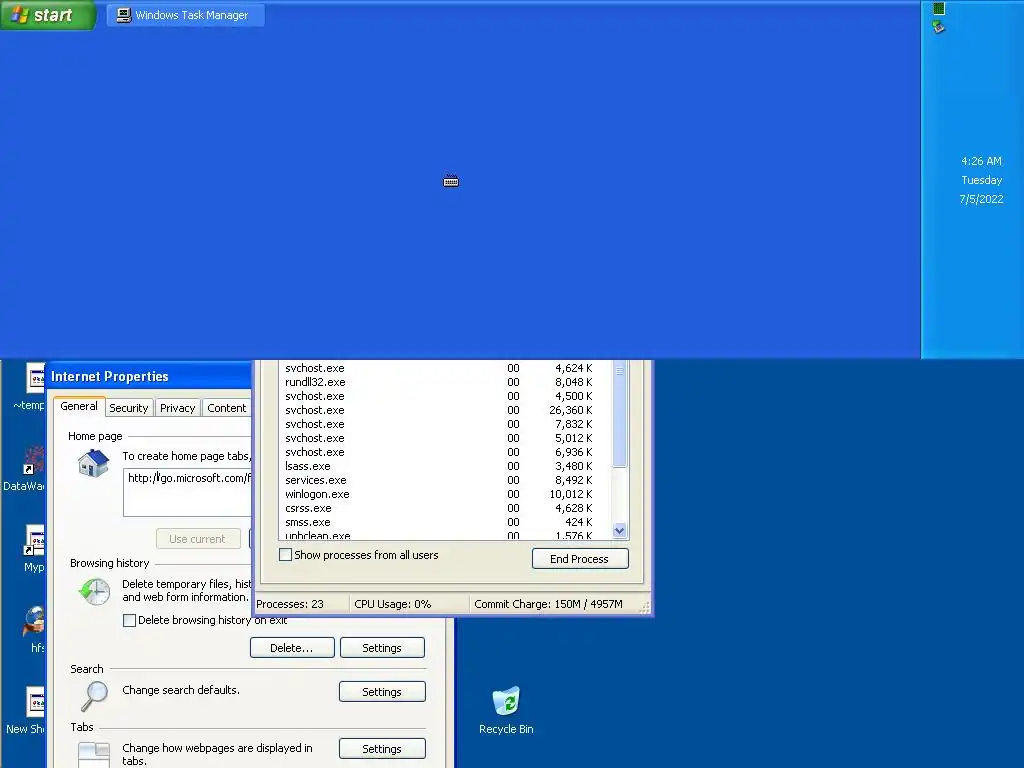Select svchost.exe row using 4,500 K
The height and width of the screenshot is (768, 1024).
pyautogui.click(x=445, y=396)
